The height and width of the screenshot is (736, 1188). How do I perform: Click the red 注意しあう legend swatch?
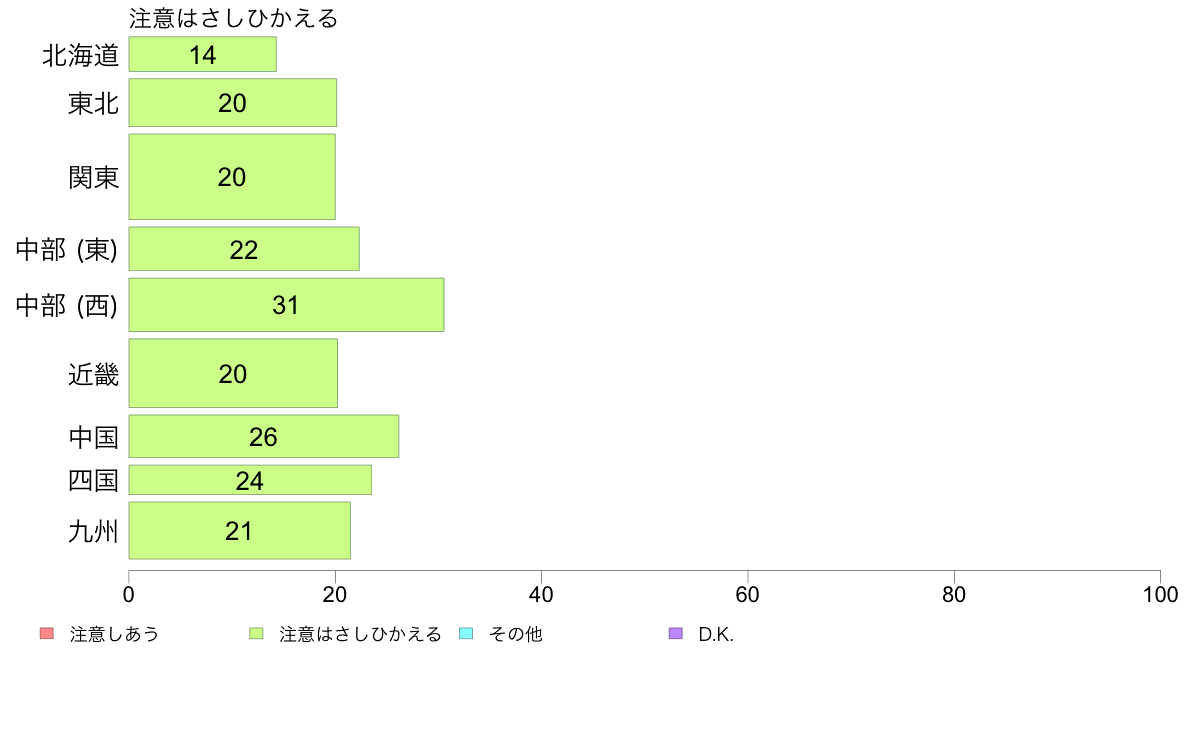point(47,634)
